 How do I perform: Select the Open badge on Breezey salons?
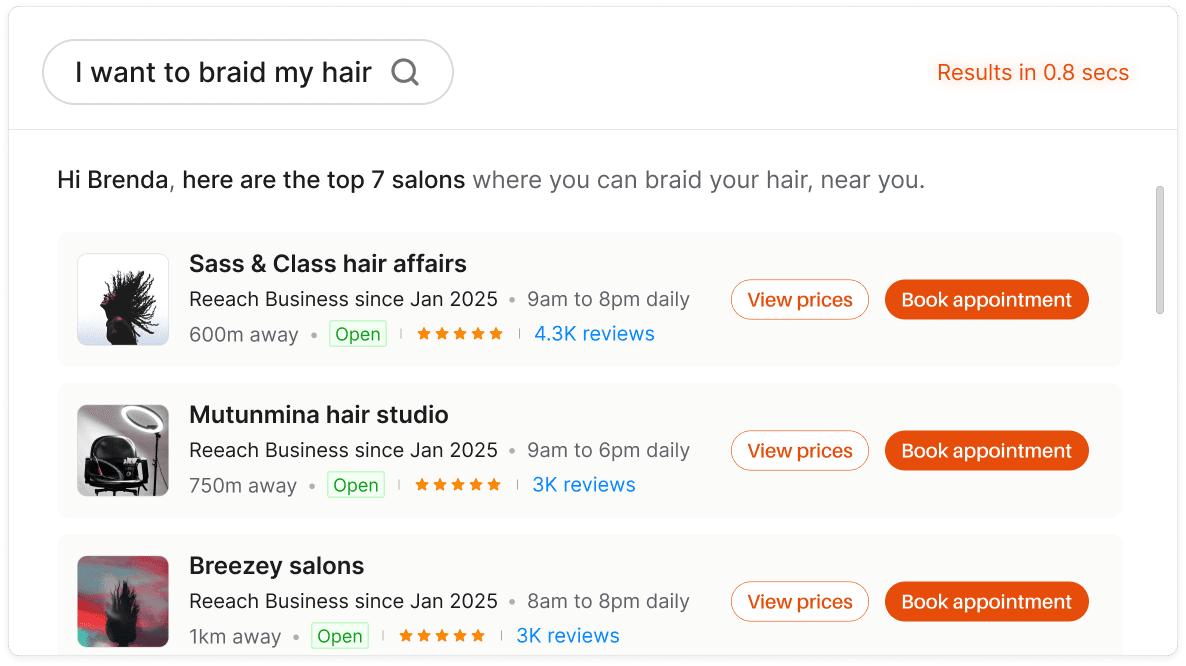click(x=340, y=635)
